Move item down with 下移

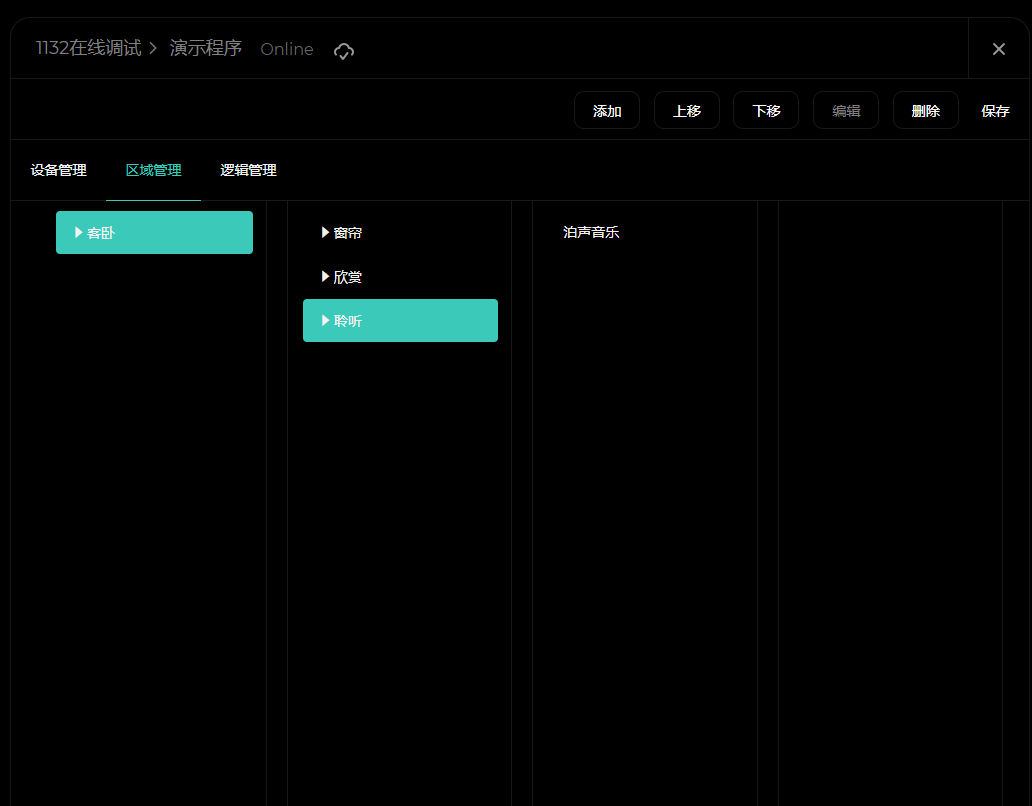coord(766,111)
